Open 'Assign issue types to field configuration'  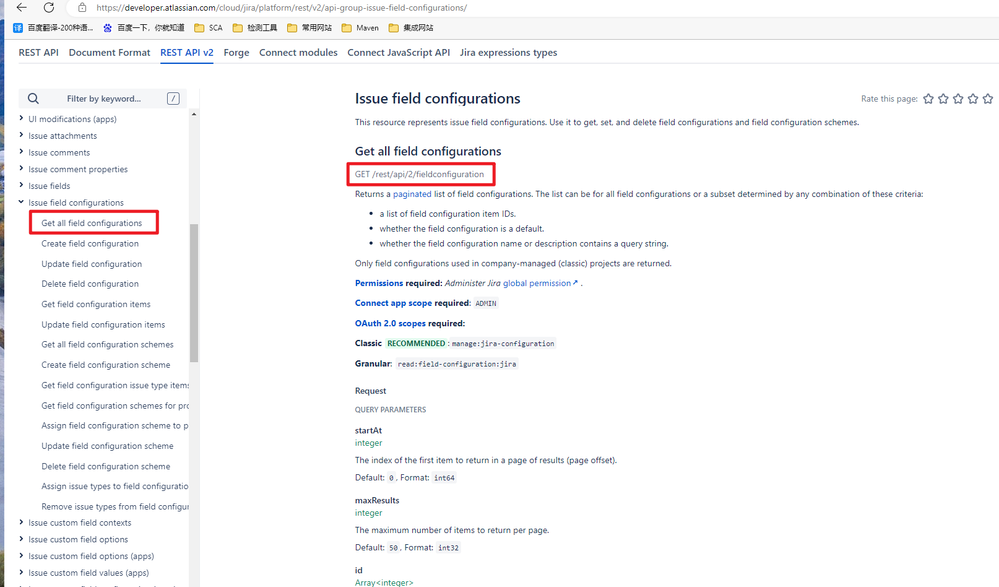click(115, 486)
